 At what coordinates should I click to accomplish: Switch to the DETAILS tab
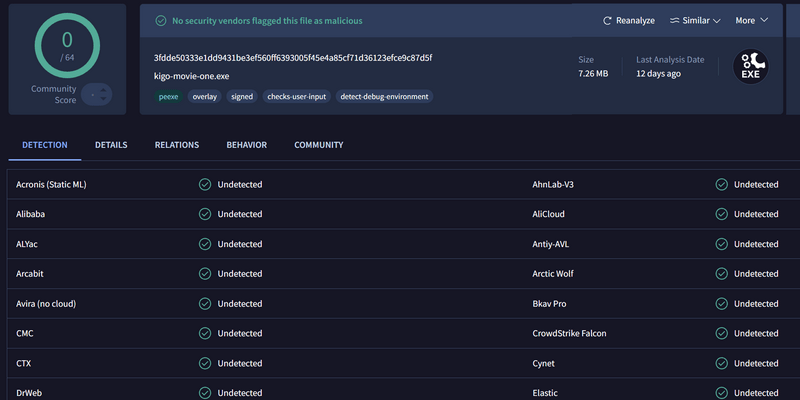pos(111,145)
